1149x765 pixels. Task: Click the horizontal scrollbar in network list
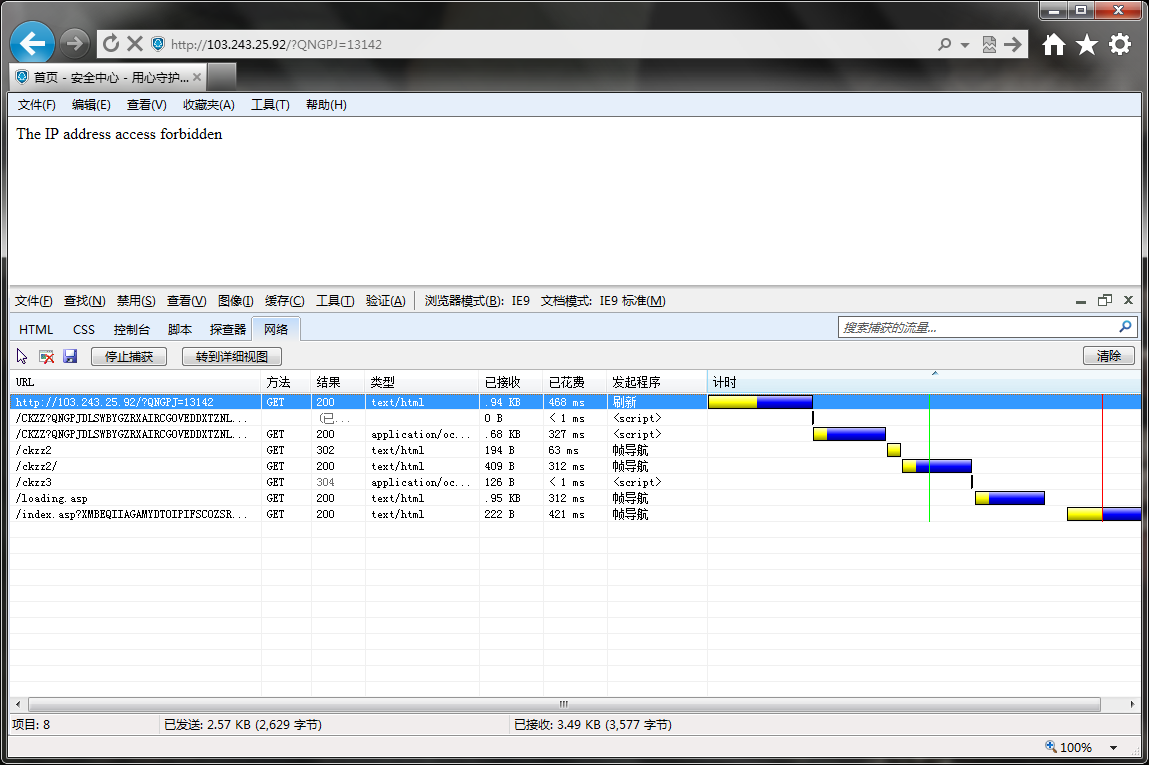click(x=564, y=704)
